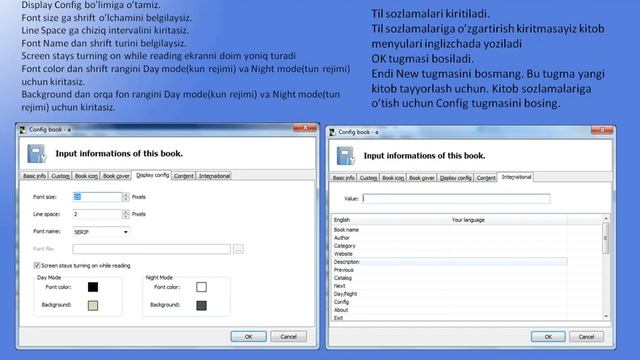
Task: Close the right Config book dialog
Action: 602,130
